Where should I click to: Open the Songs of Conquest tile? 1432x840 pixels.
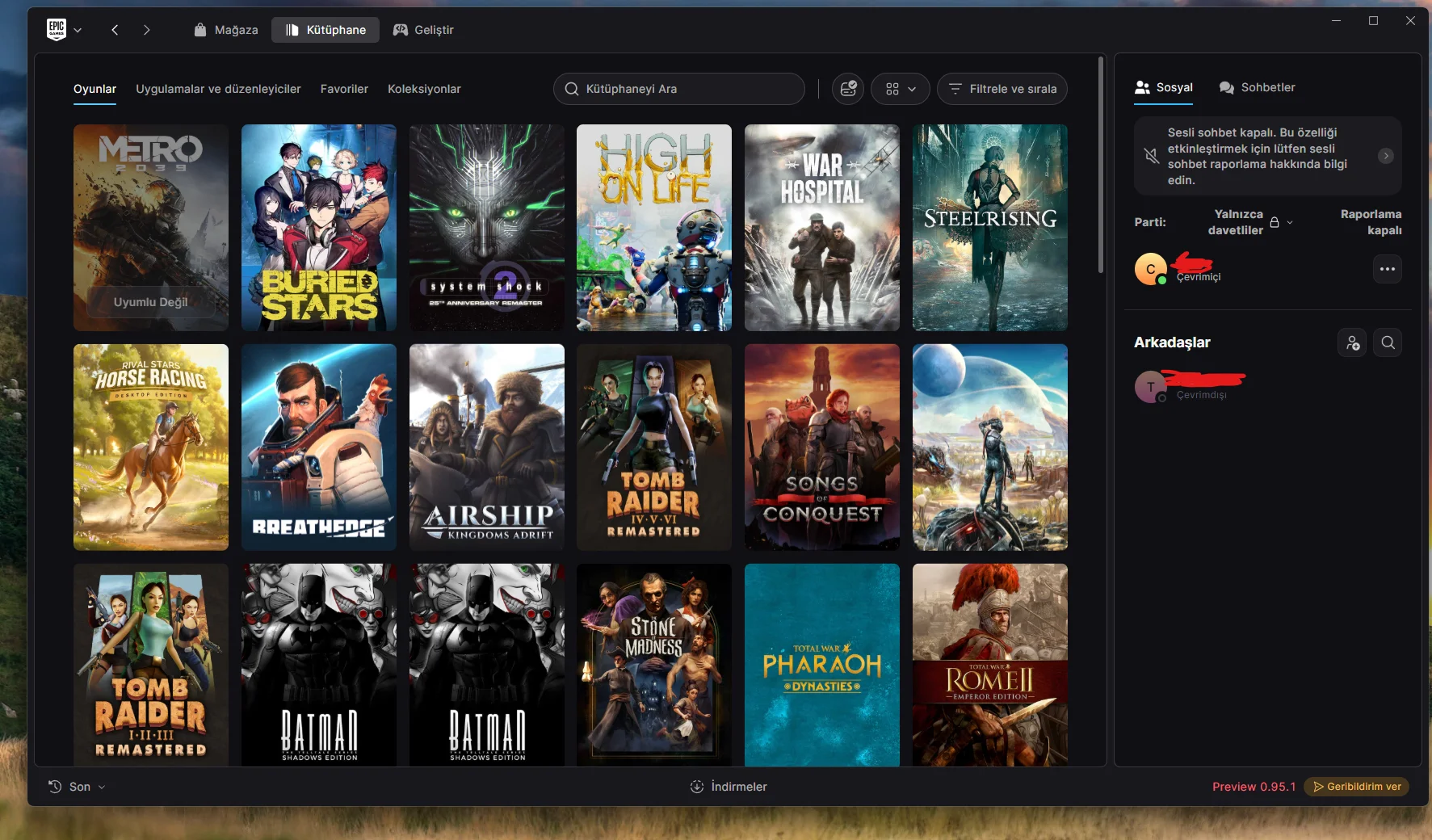pos(822,447)
